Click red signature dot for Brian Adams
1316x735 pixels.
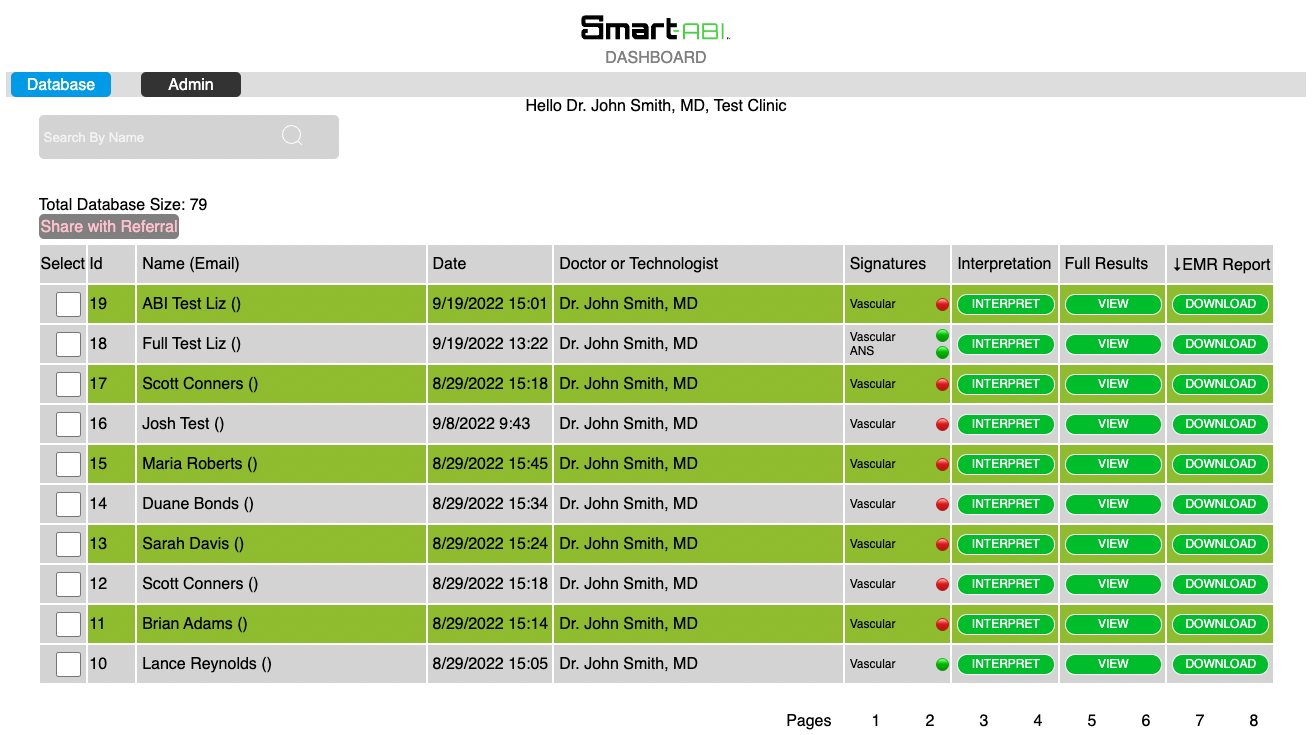pyautogui.click(x=942, y=624)
